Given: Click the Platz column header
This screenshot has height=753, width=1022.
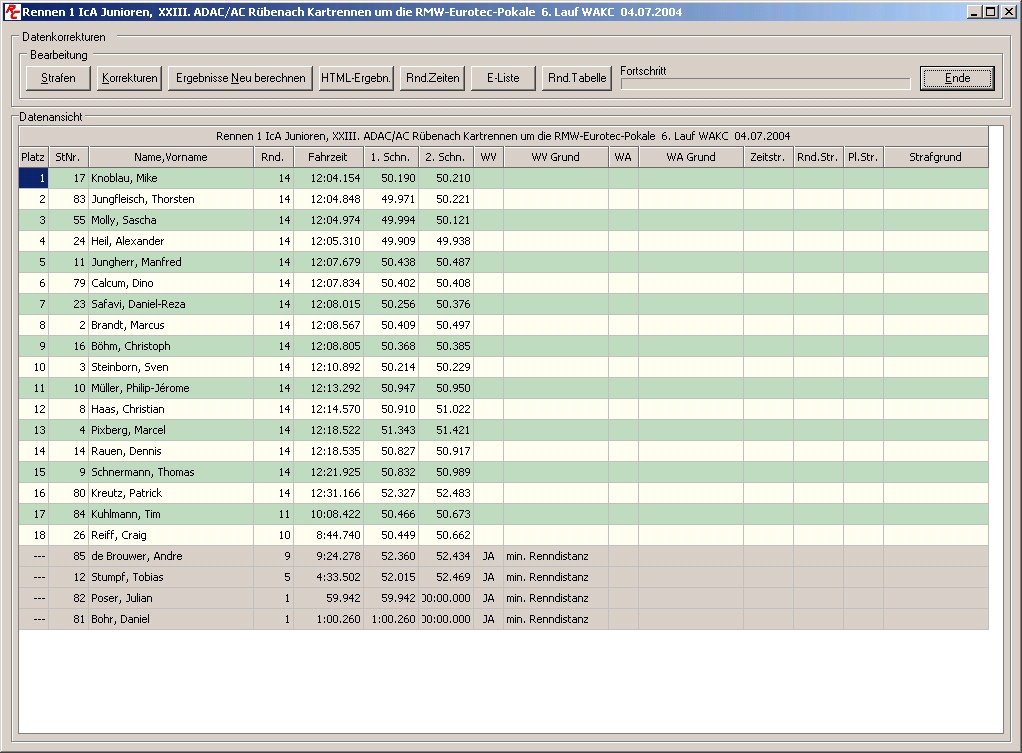Looking at the screenshot, I should [33, 157].
